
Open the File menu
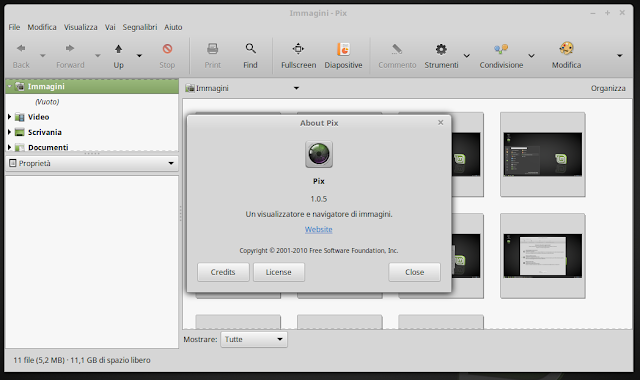coord(14,27)
